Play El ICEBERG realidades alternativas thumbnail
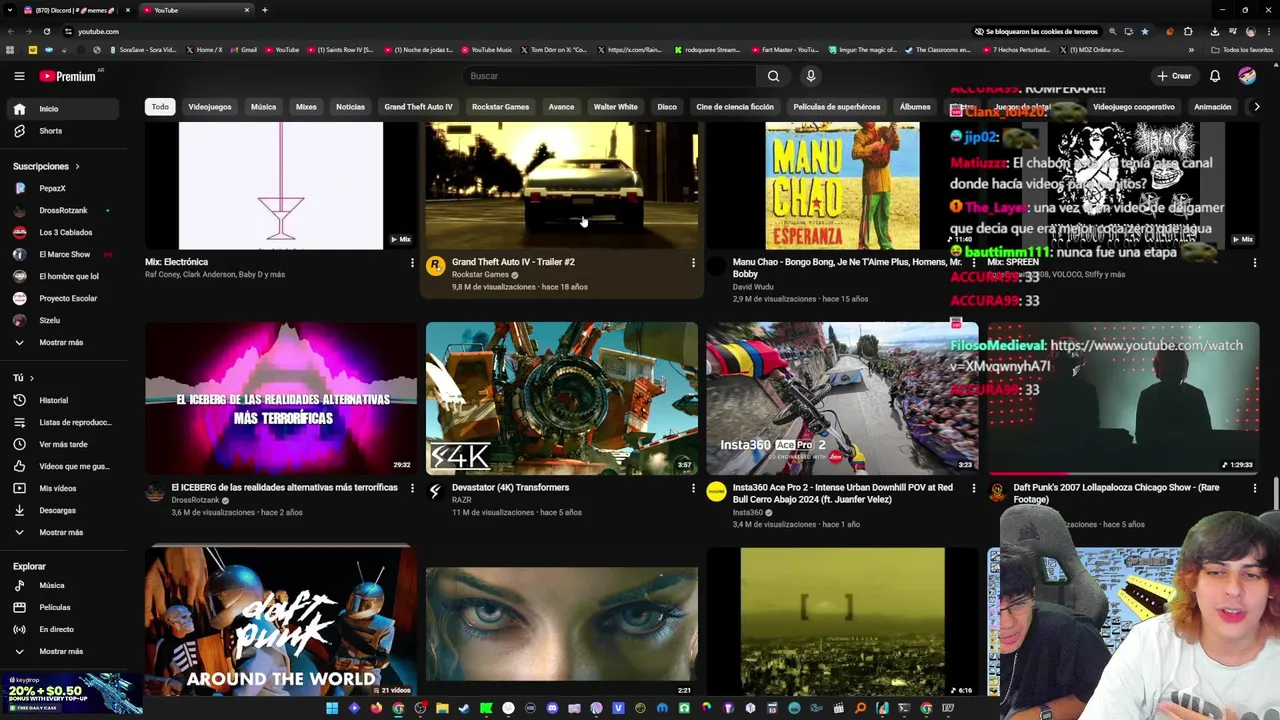Viewport: 1280px width, 720px height. 281,398
